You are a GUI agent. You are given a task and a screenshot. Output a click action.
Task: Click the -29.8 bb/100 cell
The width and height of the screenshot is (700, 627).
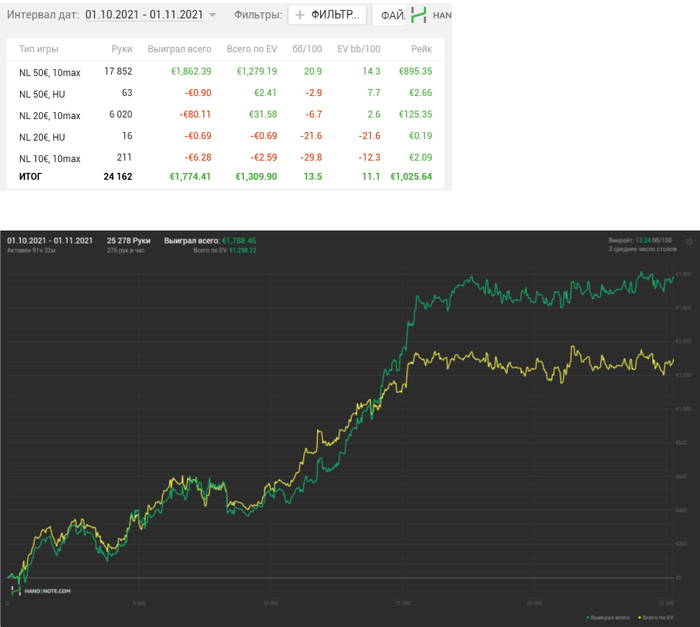pos(311,157)
